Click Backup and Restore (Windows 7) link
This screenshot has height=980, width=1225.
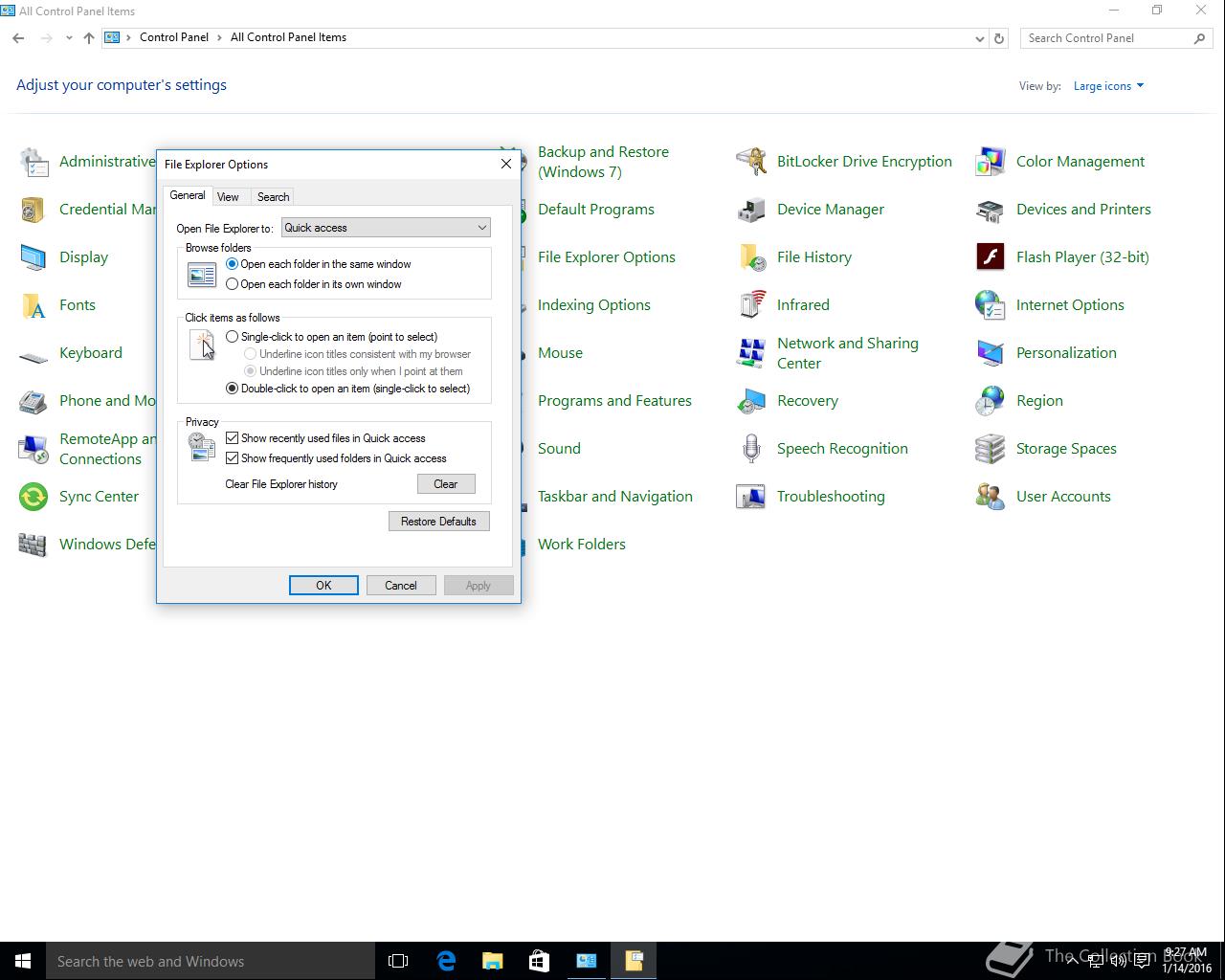603,162
